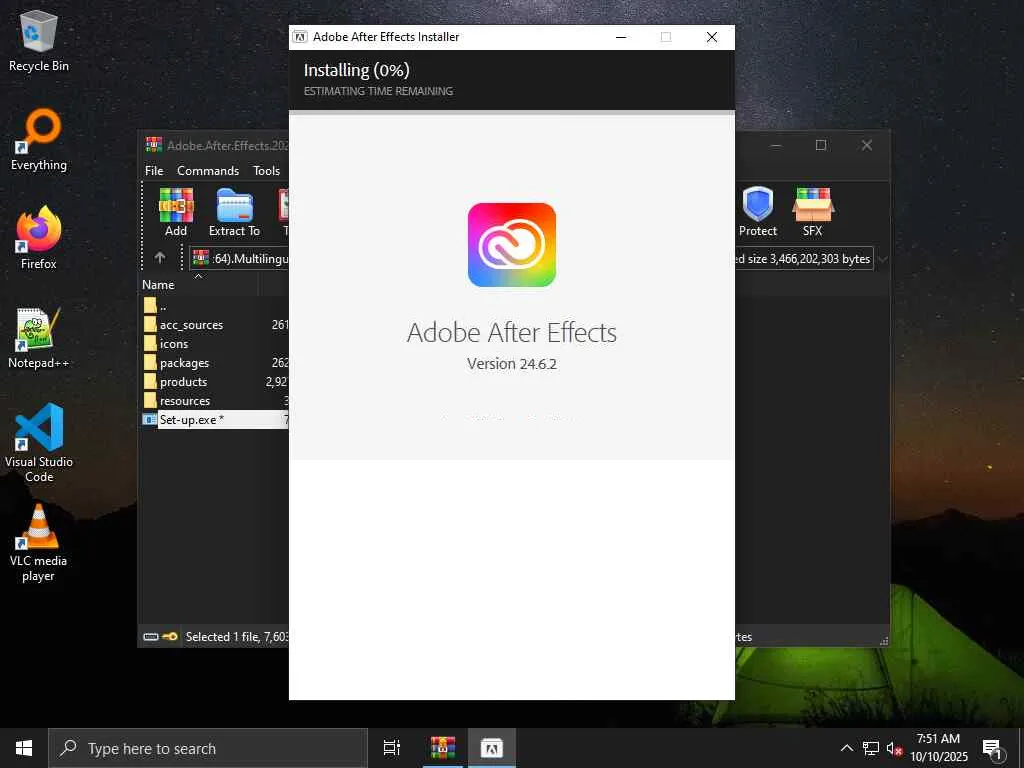Click the WinRAR taskbar button

pyautogui.click(x=442, y=748)
